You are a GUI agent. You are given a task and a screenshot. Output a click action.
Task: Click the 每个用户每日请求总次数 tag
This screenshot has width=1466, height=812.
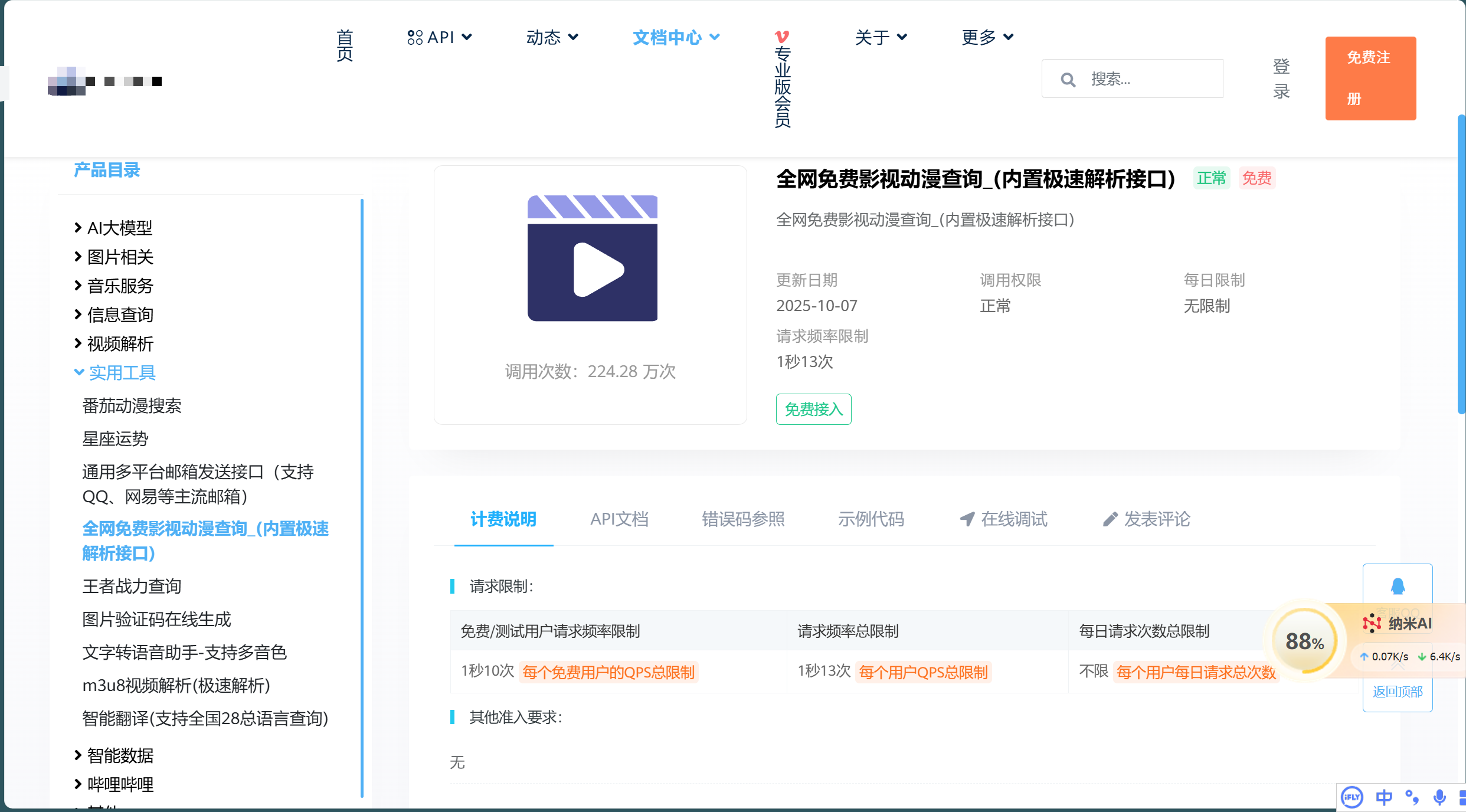(x=1196, y=672)
